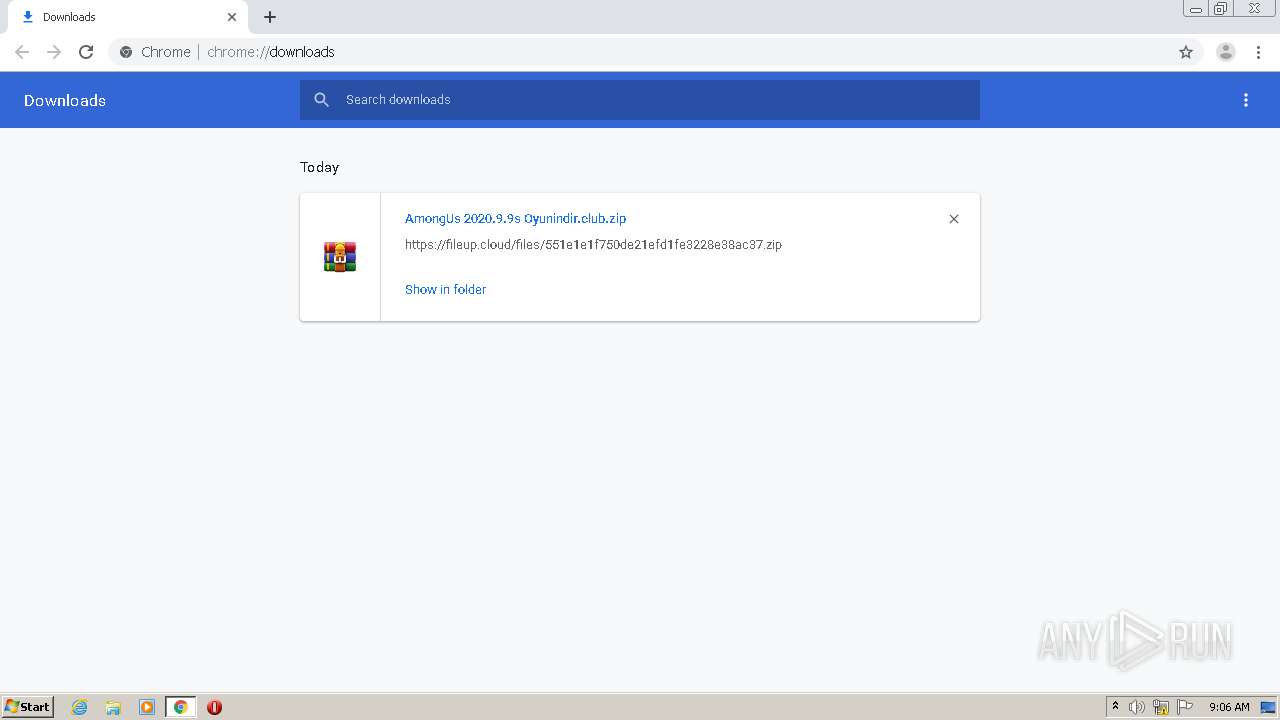
Task: Open the volume speaker tray icon
Action: click(x=1137, y=707)
